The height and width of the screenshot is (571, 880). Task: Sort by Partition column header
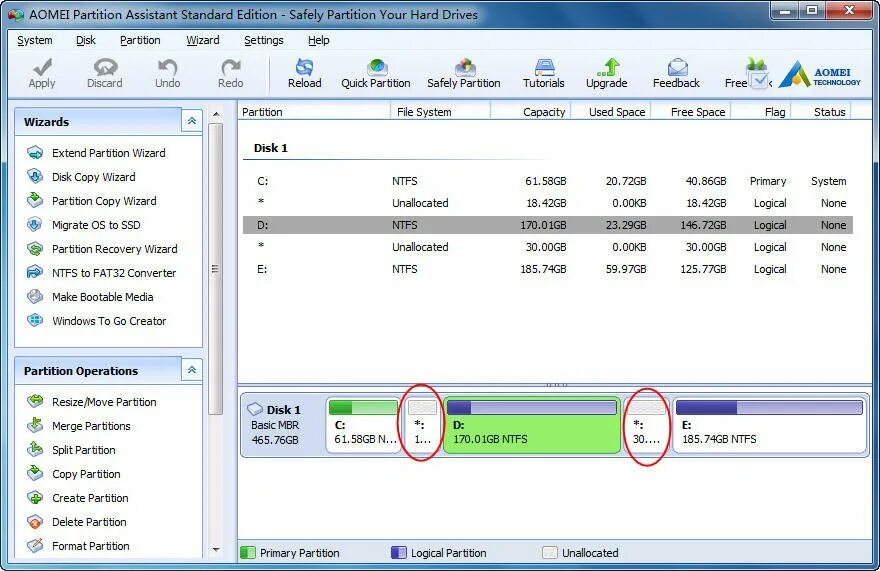[x=314, y=112]
